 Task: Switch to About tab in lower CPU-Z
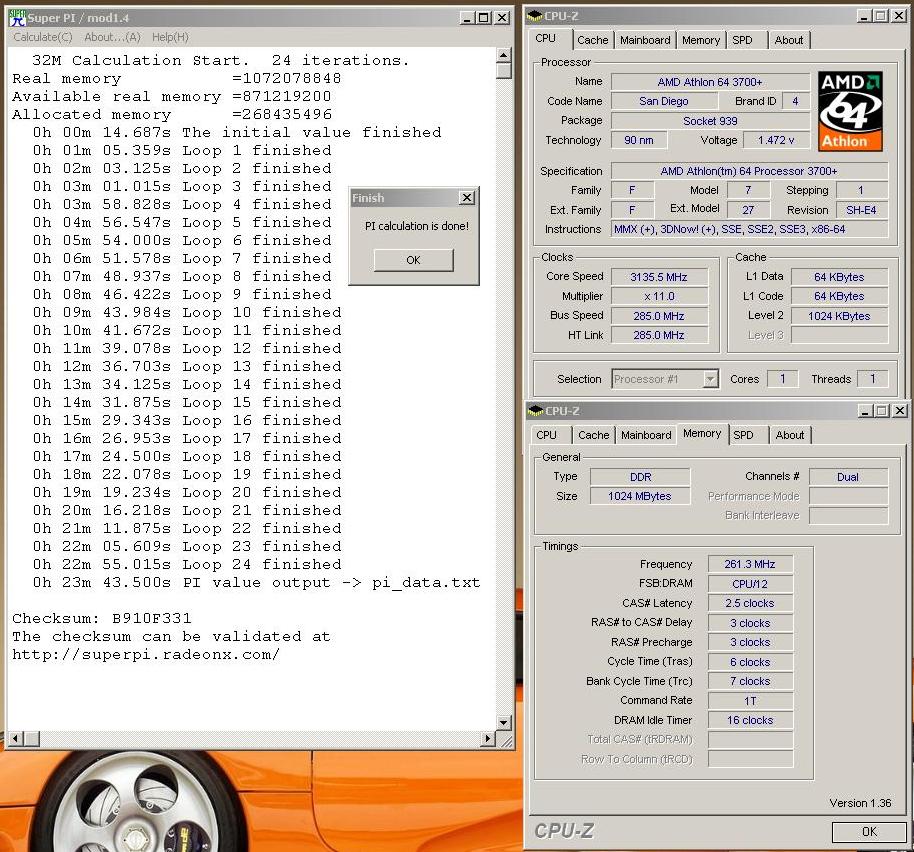tap(790, 435)
